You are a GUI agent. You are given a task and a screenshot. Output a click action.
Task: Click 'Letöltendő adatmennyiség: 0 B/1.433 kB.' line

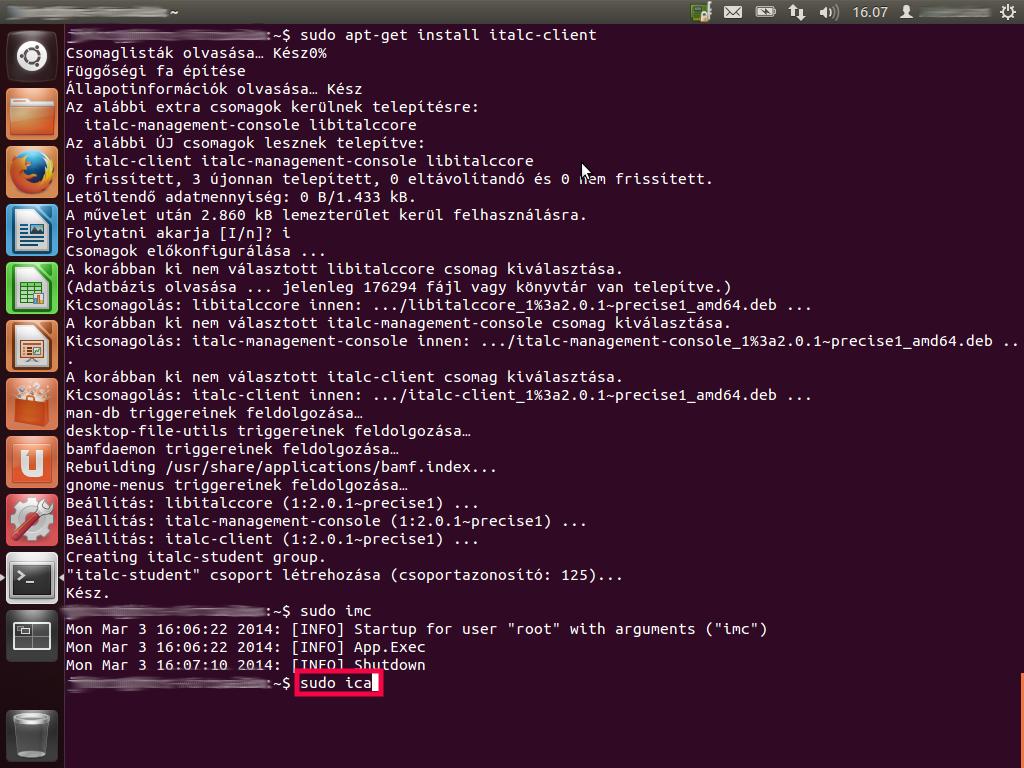click(241, 197)
